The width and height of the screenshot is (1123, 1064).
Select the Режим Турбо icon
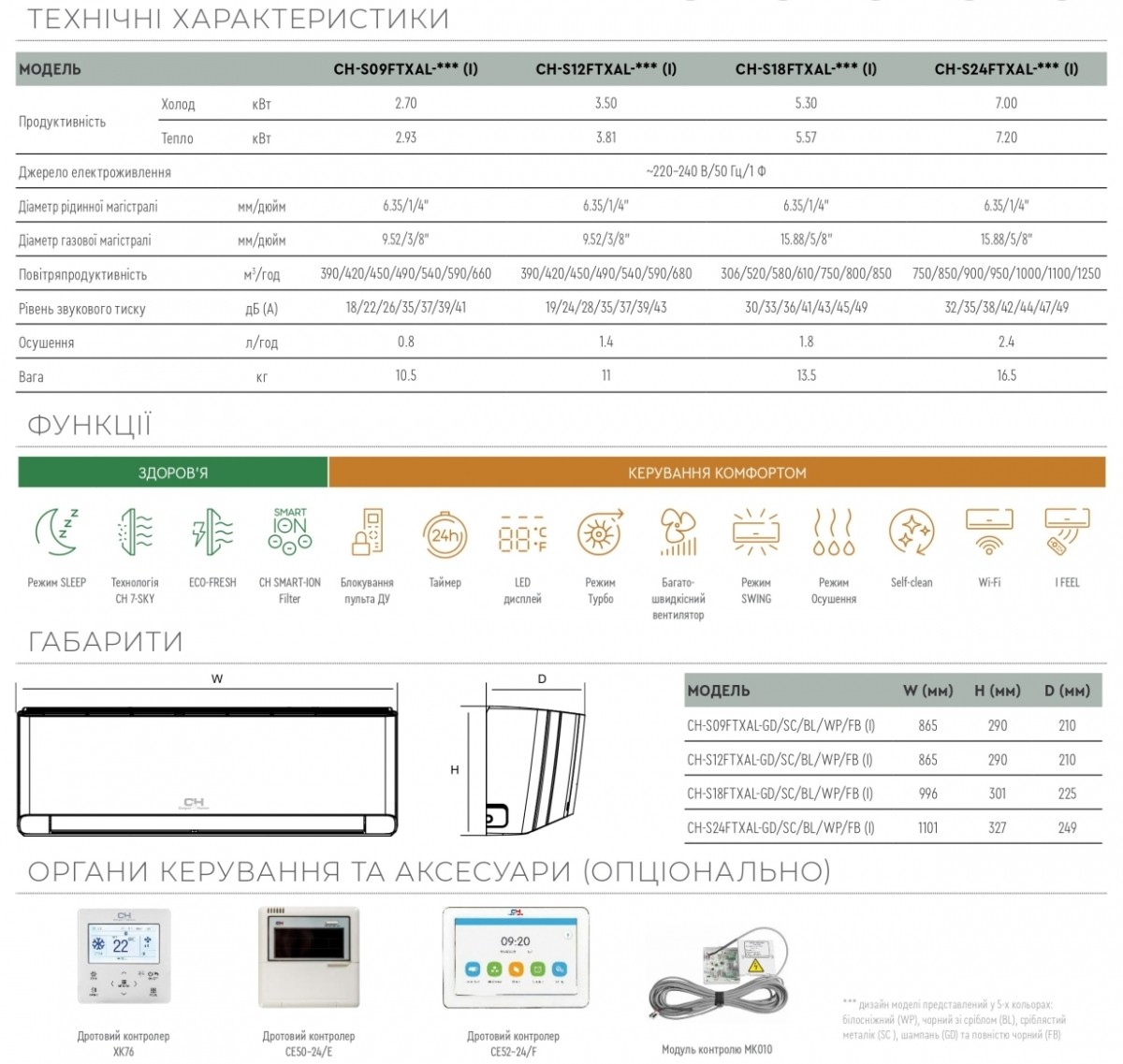point(600,532)
